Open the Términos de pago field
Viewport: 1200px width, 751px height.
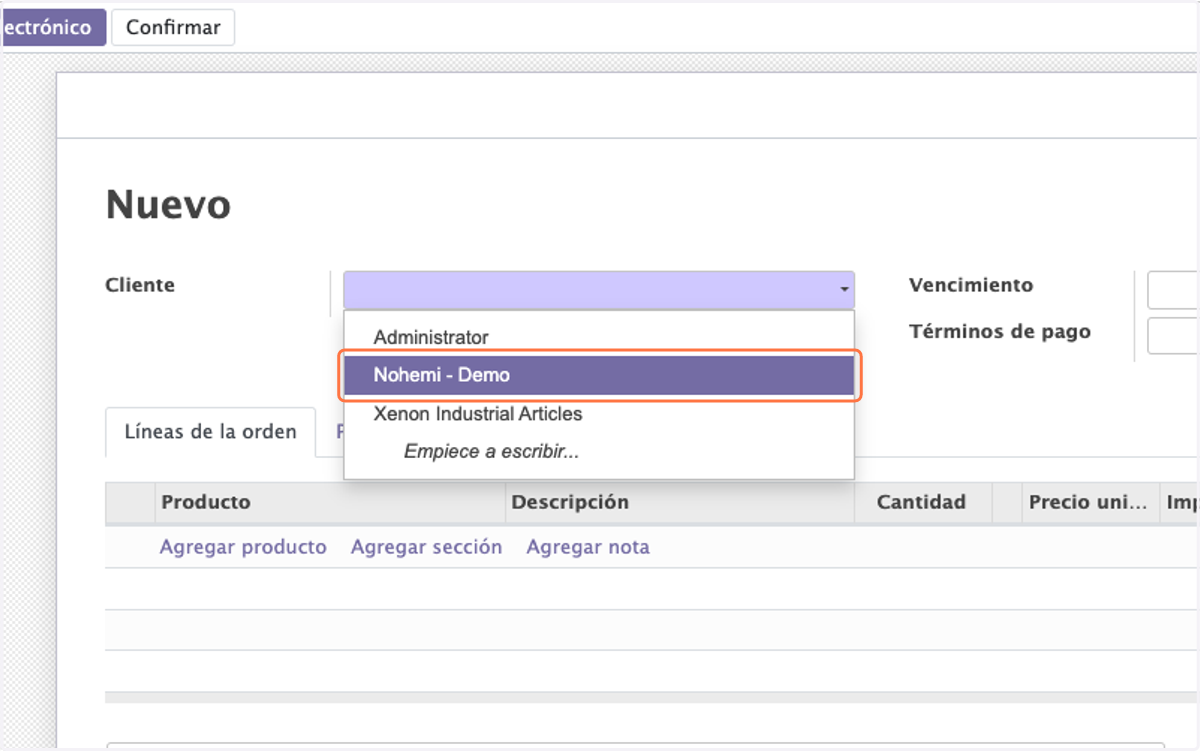point(1173,336)
